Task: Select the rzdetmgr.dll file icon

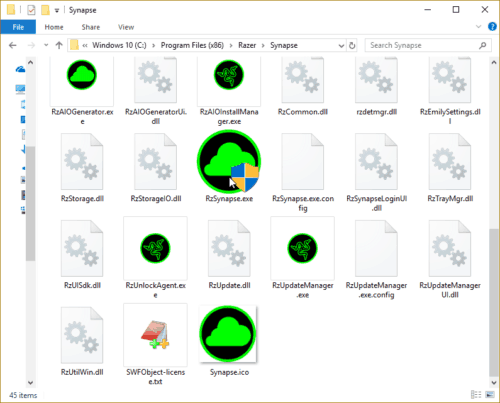Action: pos(376,79)
